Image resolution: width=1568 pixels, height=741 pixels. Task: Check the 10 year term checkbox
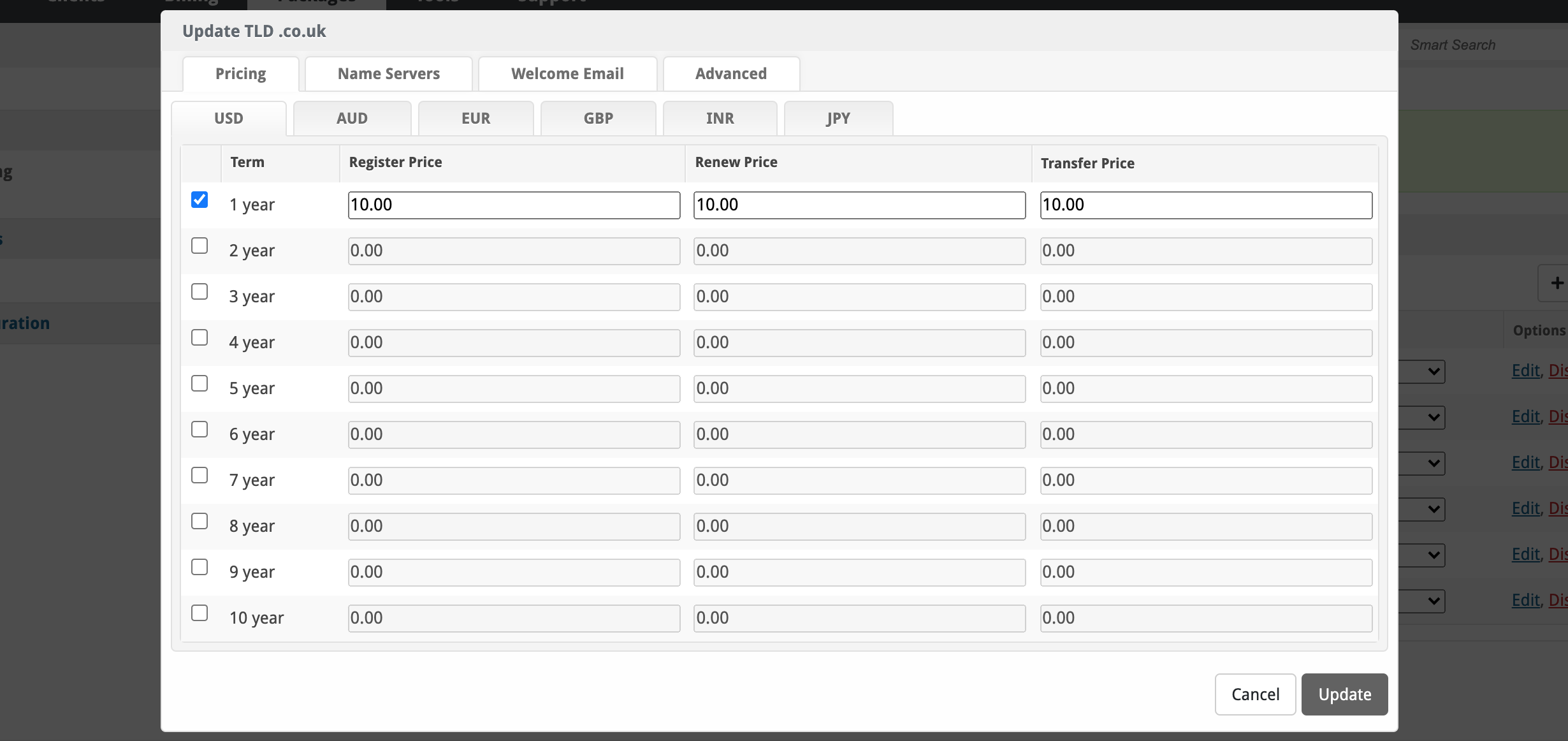tap(200, 613)
